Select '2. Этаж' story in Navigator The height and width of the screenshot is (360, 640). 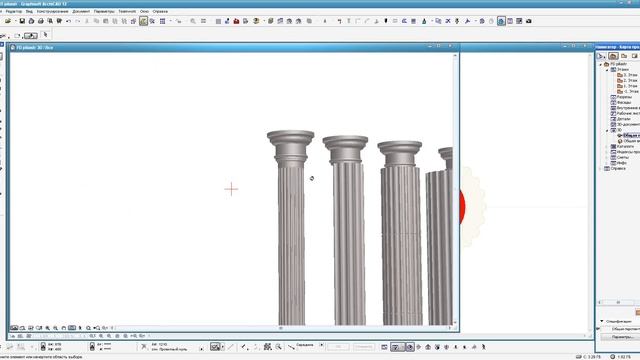[x=627, y=81]
